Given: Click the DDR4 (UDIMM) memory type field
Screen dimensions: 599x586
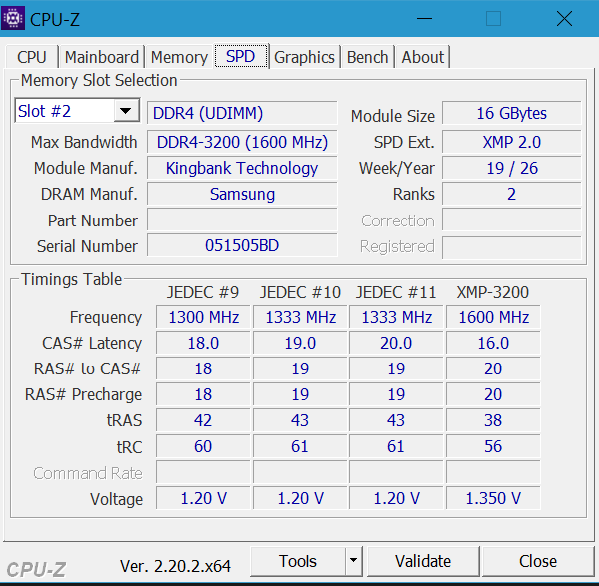Looking at the screenshot, I should click(242, 113).
